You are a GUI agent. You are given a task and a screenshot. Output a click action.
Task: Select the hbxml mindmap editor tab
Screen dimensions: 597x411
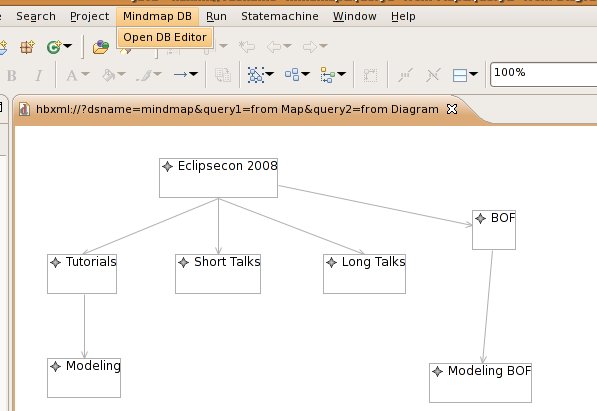pyautogui.click(x=237, y=109)
